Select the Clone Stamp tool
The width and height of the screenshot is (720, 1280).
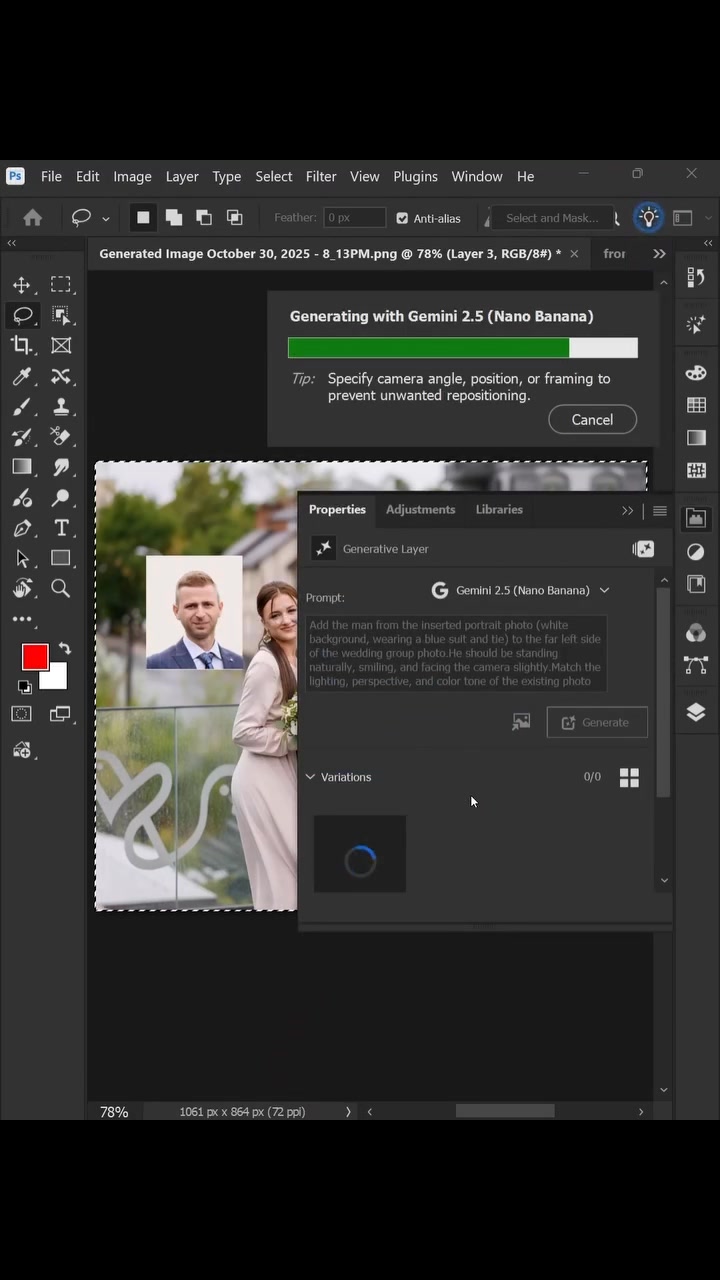click(61, 407)
